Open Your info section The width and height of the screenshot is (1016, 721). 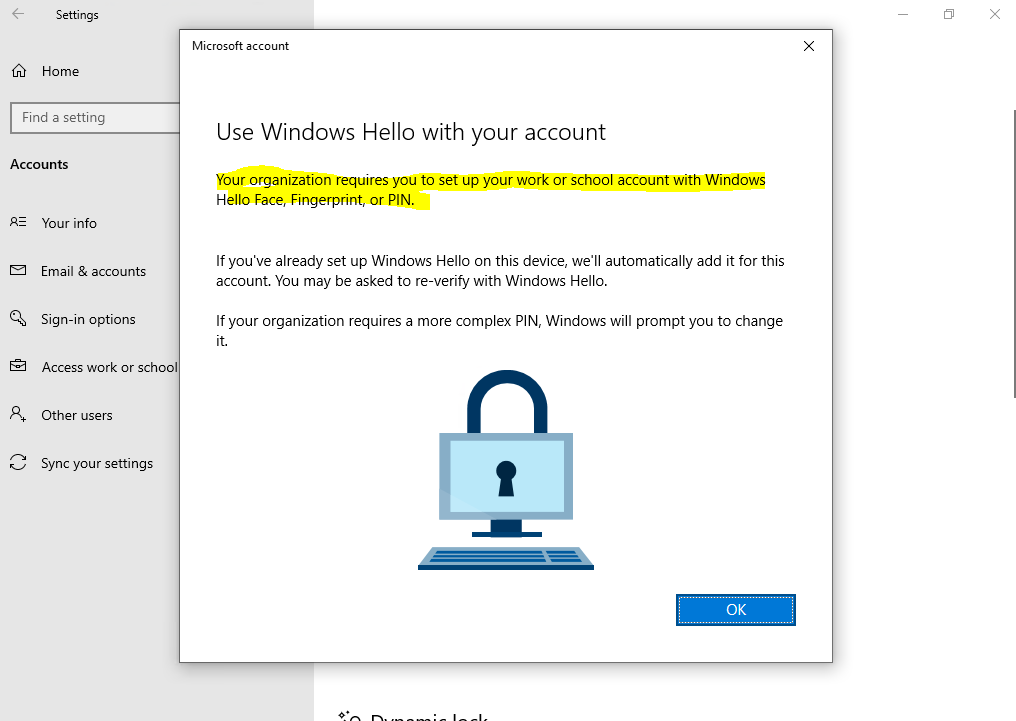69,223
